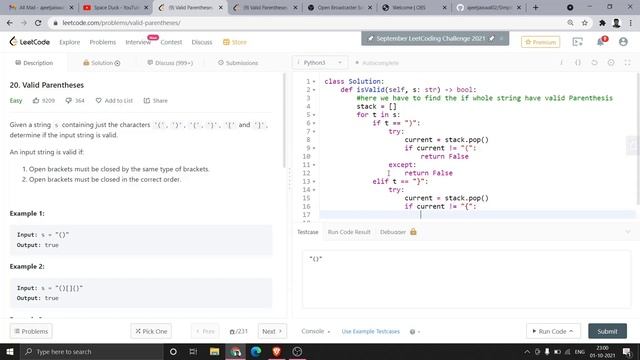Switch to Debugger tab

click(398, 232)
